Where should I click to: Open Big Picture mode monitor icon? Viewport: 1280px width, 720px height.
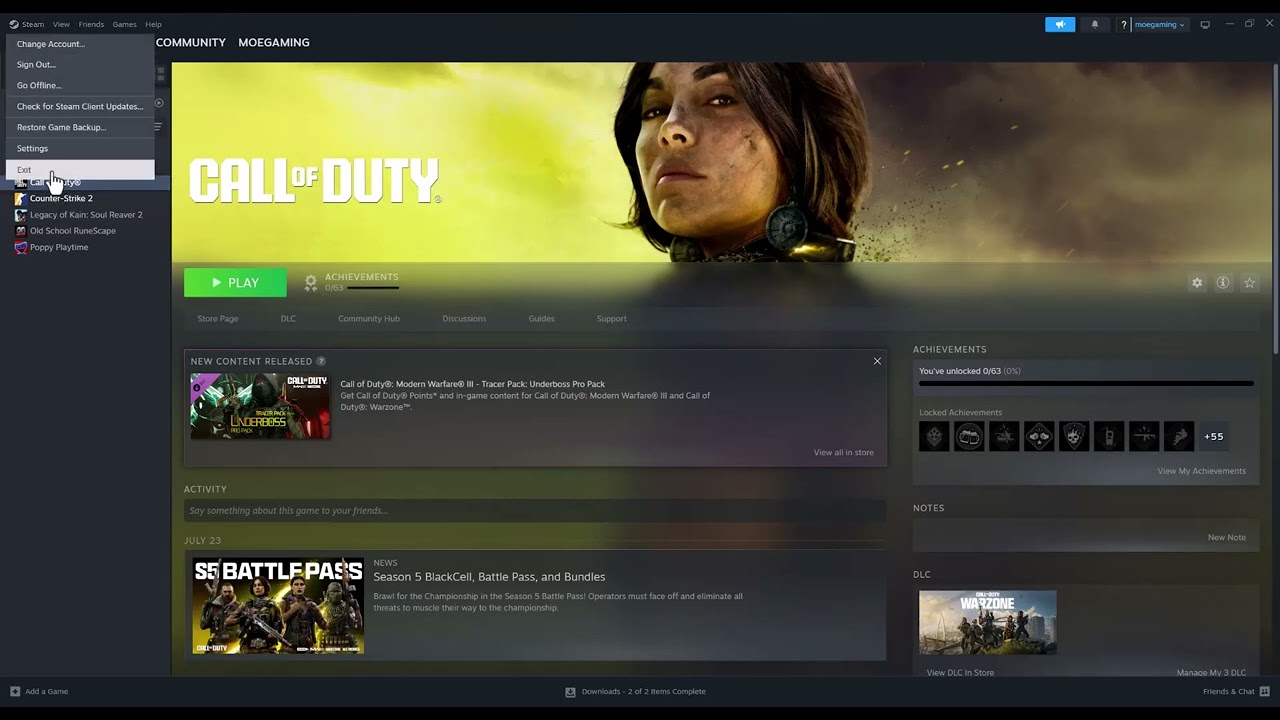1205,24
